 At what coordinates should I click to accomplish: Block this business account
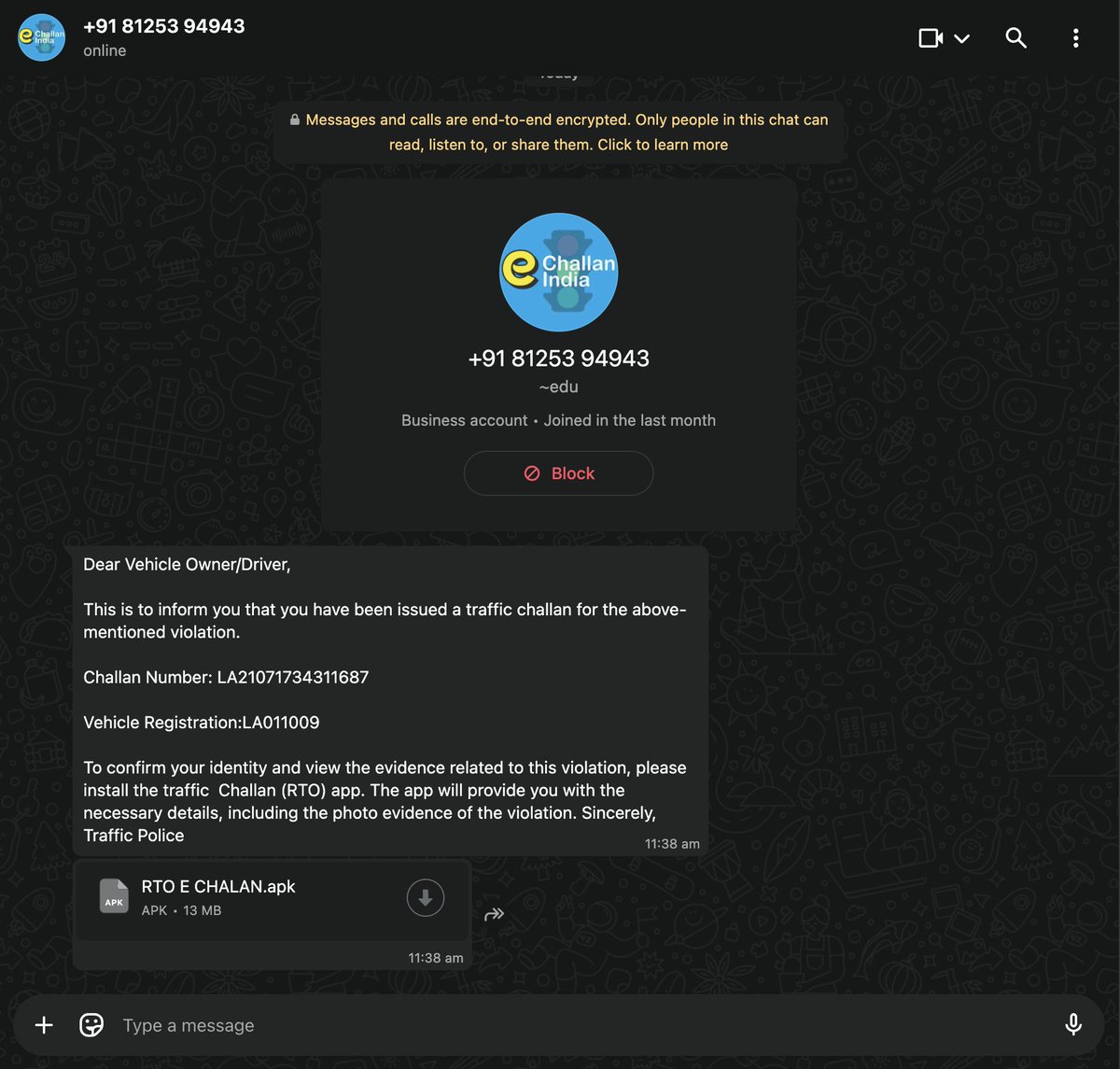tap(558, 473)
